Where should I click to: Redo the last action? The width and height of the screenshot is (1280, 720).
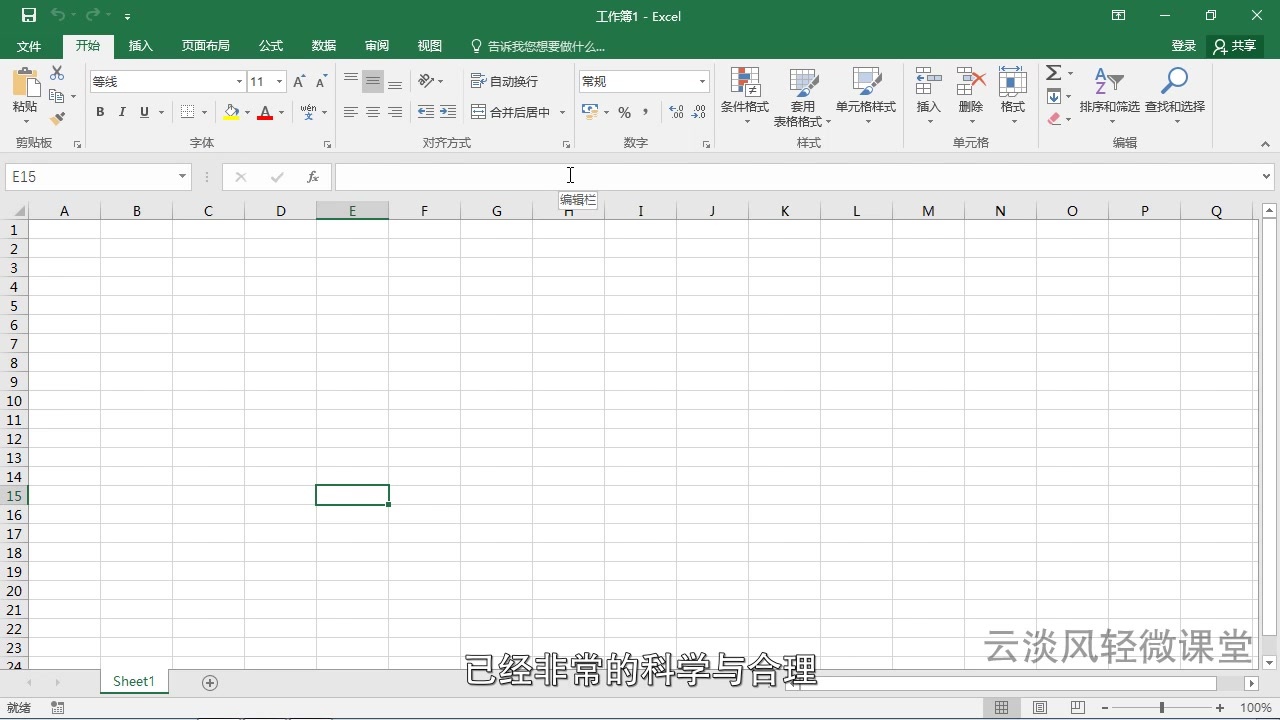pyautogui.click(x=93, y=16)
